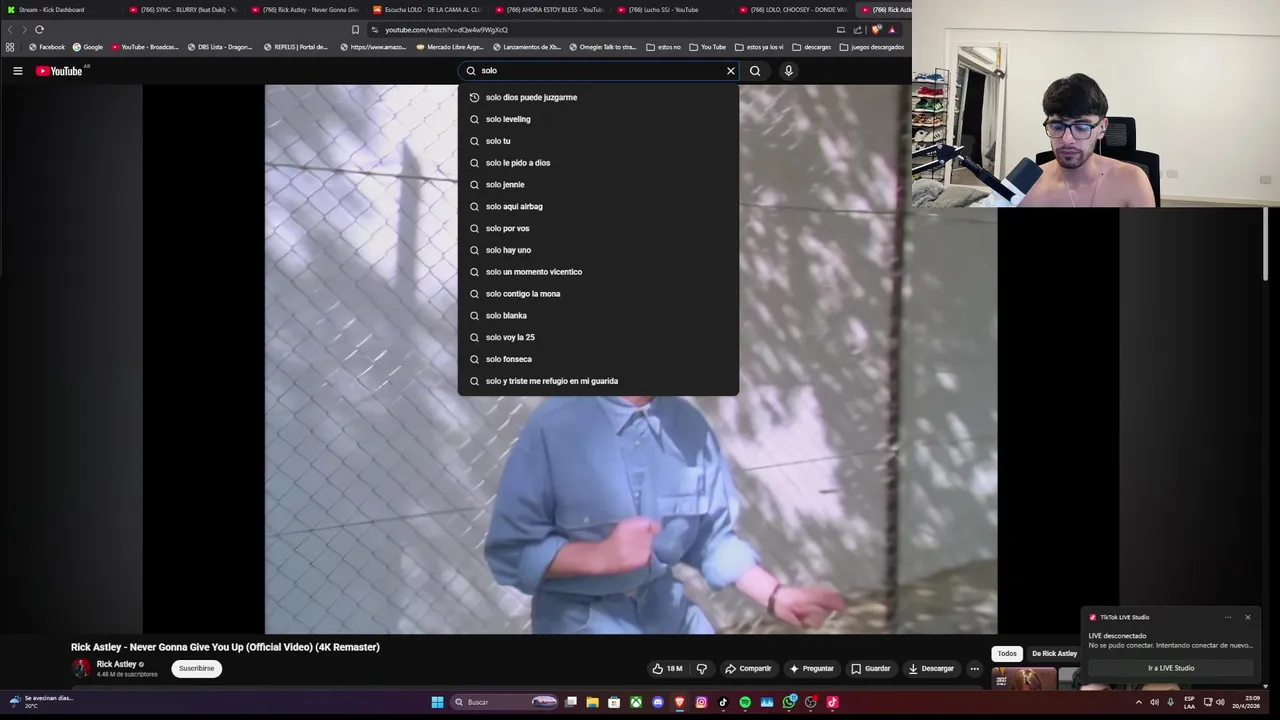Select the 'solo hay uno' suggestion
This screenshot has width=1280, height=720.
[598, 250]
